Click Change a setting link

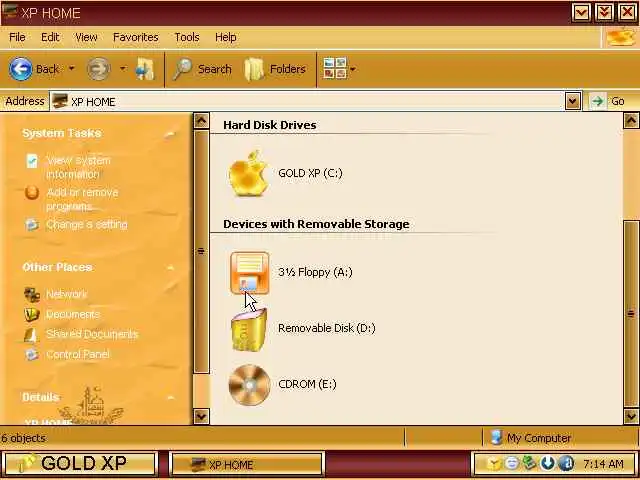[x=87, y=224]
